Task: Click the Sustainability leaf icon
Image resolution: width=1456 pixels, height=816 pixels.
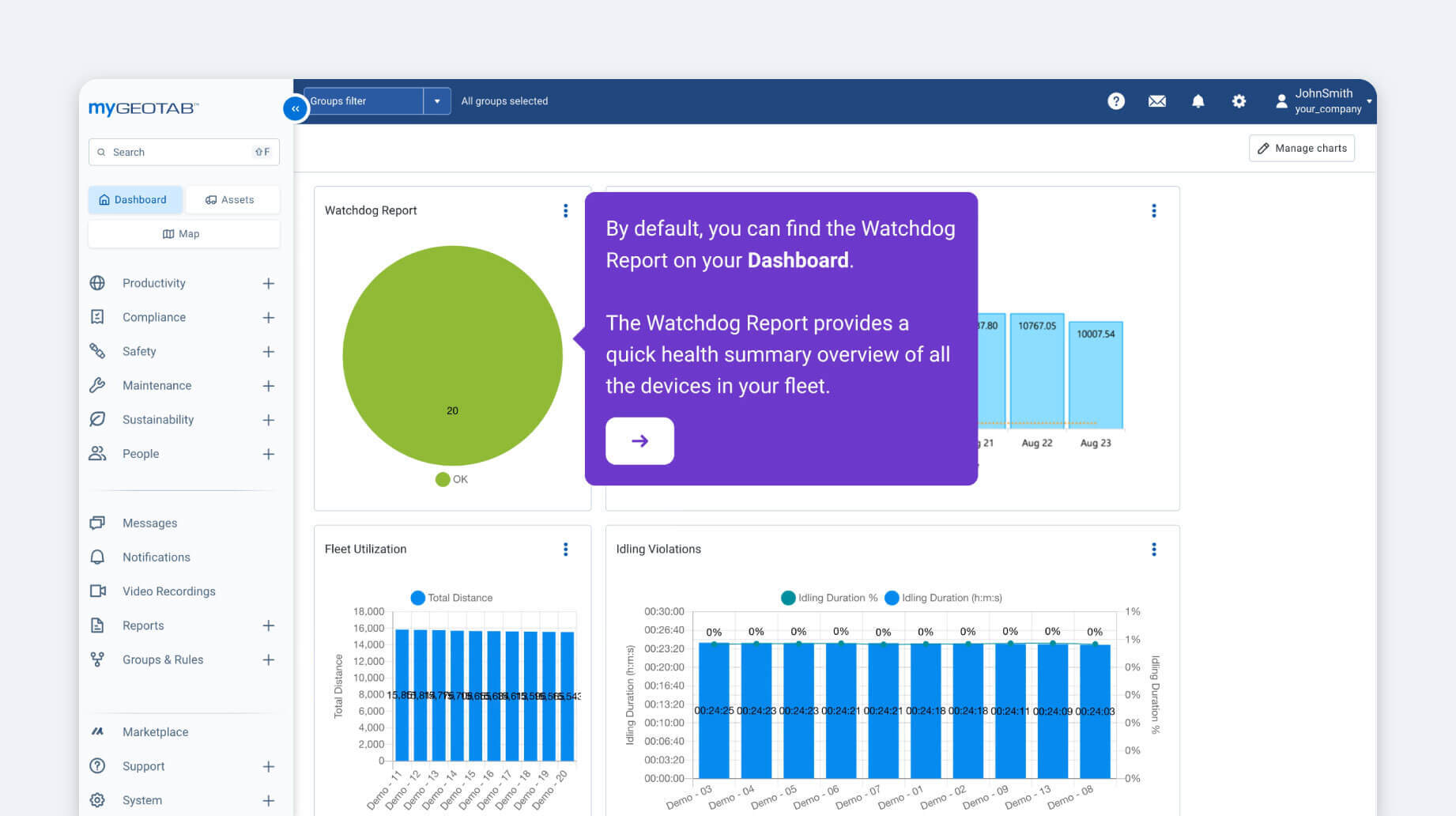Action: 97,419
